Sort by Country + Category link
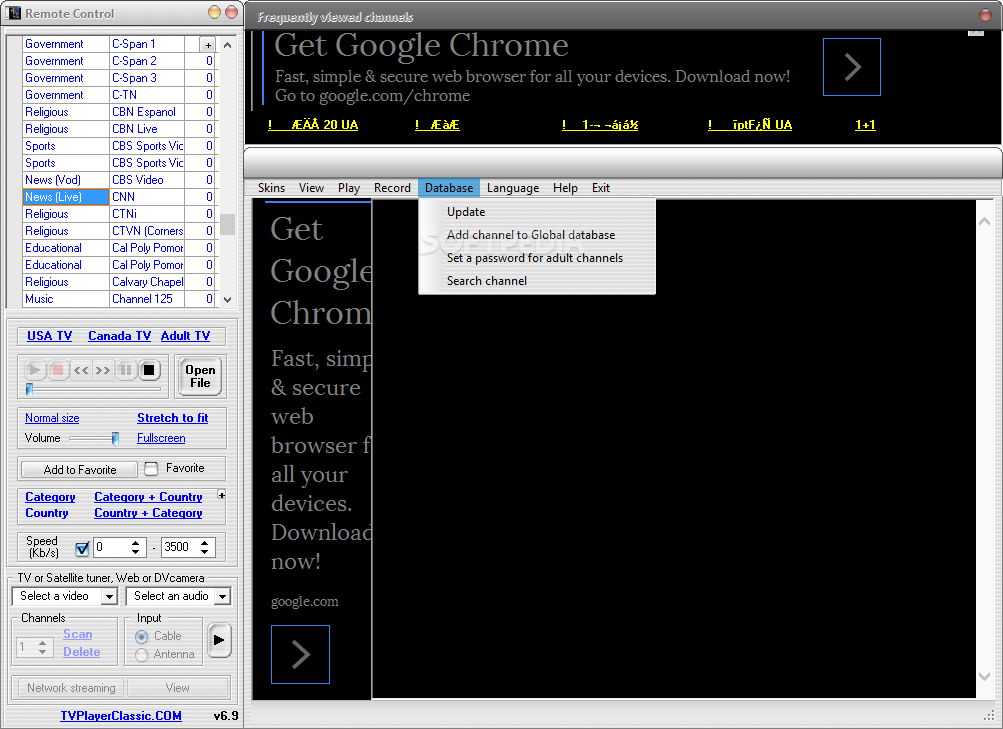 148,513
